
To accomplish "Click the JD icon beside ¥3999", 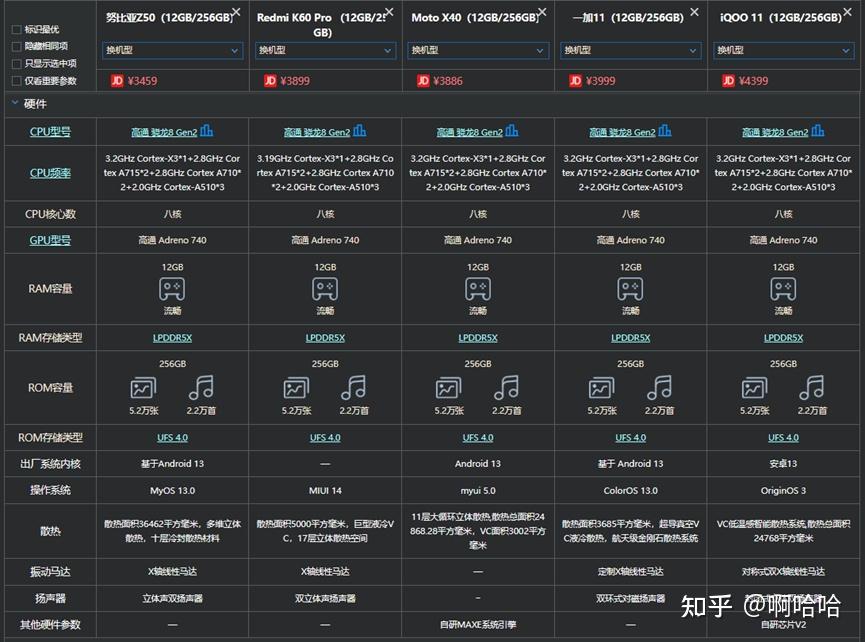I will pos(575,81).
